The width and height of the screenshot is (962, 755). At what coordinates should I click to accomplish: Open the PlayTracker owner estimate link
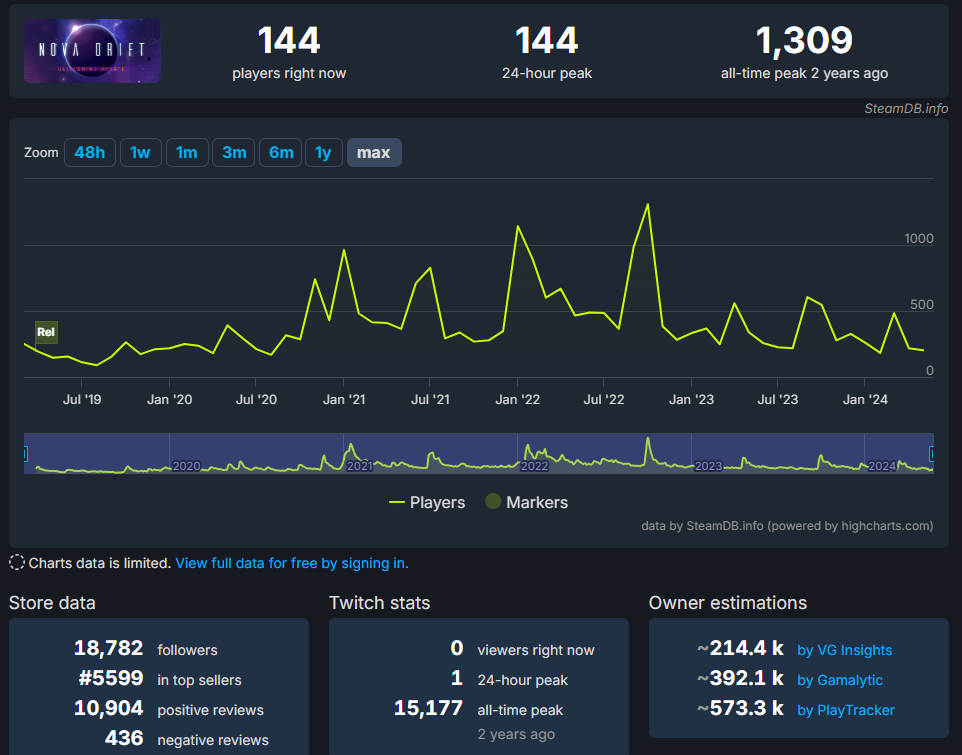pyautogui.click(x=845, y=710)
